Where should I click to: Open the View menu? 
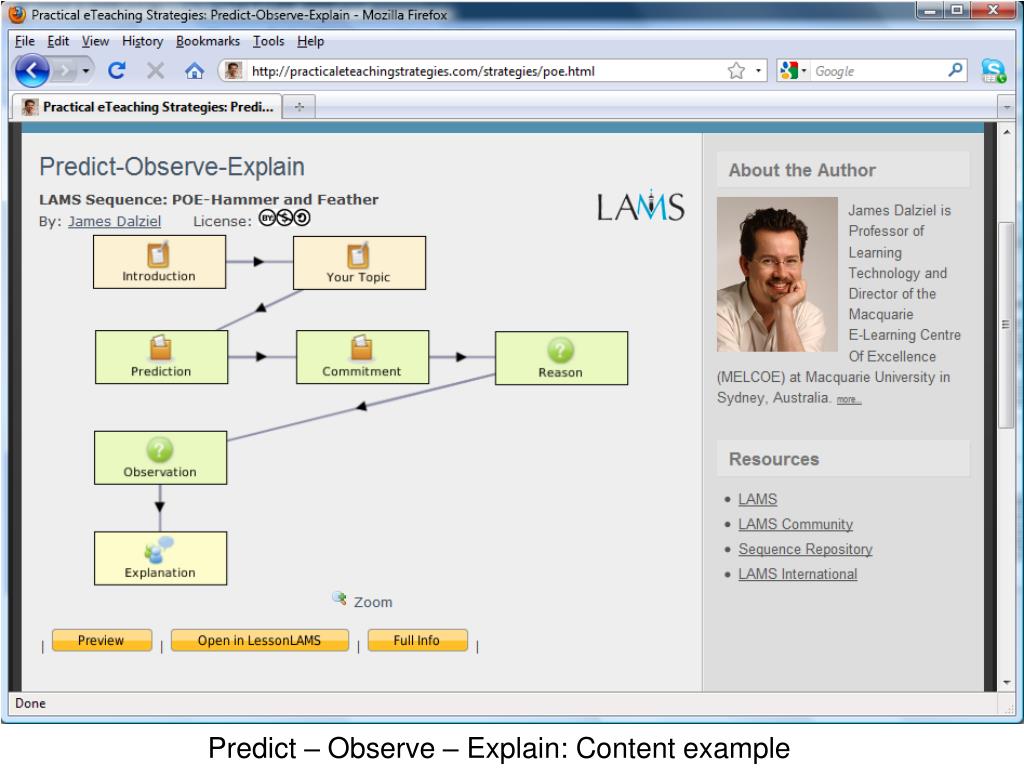coord(95,41)
